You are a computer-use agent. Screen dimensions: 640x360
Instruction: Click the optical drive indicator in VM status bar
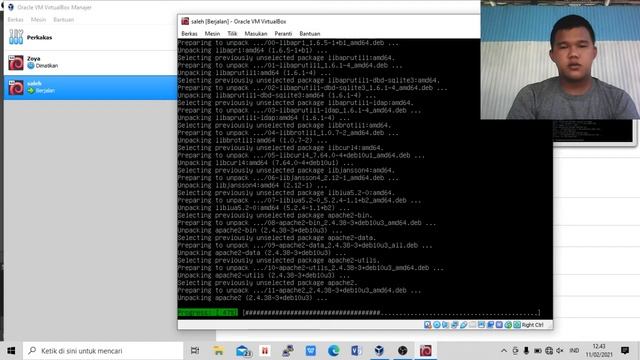click(436, 325)
